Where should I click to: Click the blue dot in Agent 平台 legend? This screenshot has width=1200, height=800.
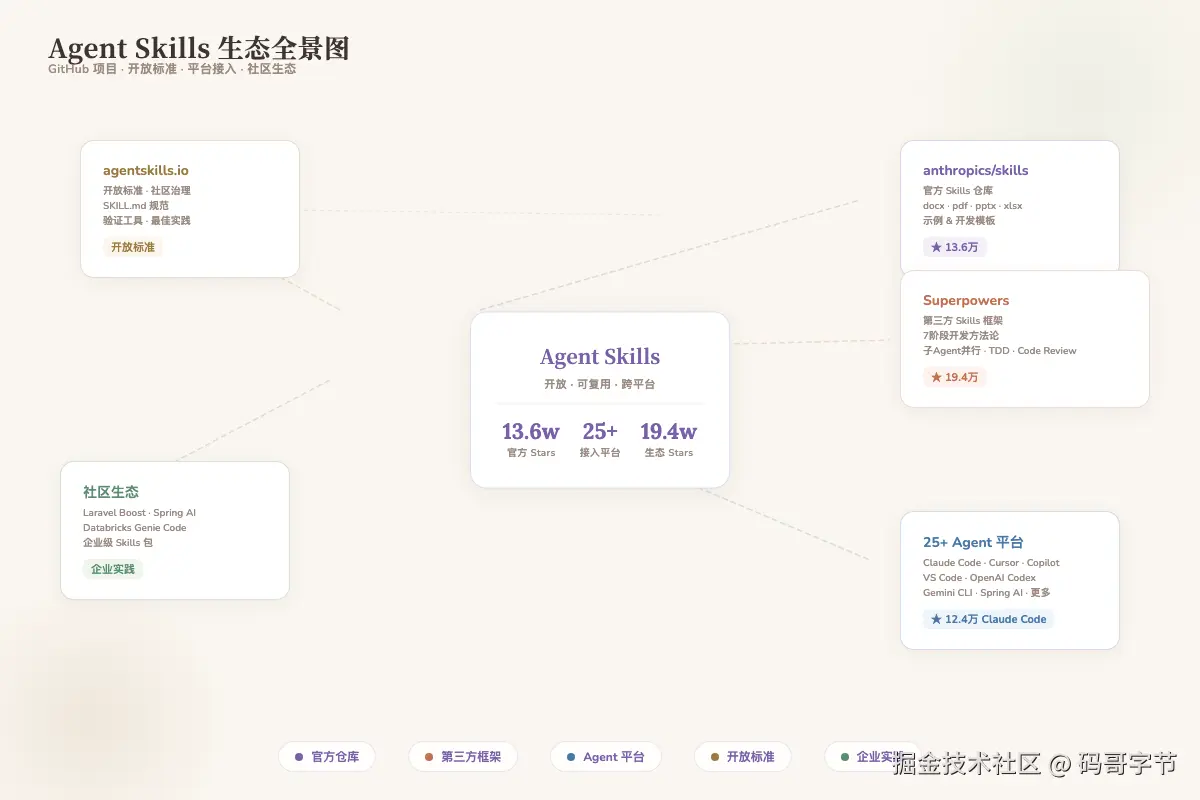pyautogui.click(x=571, y=757)
